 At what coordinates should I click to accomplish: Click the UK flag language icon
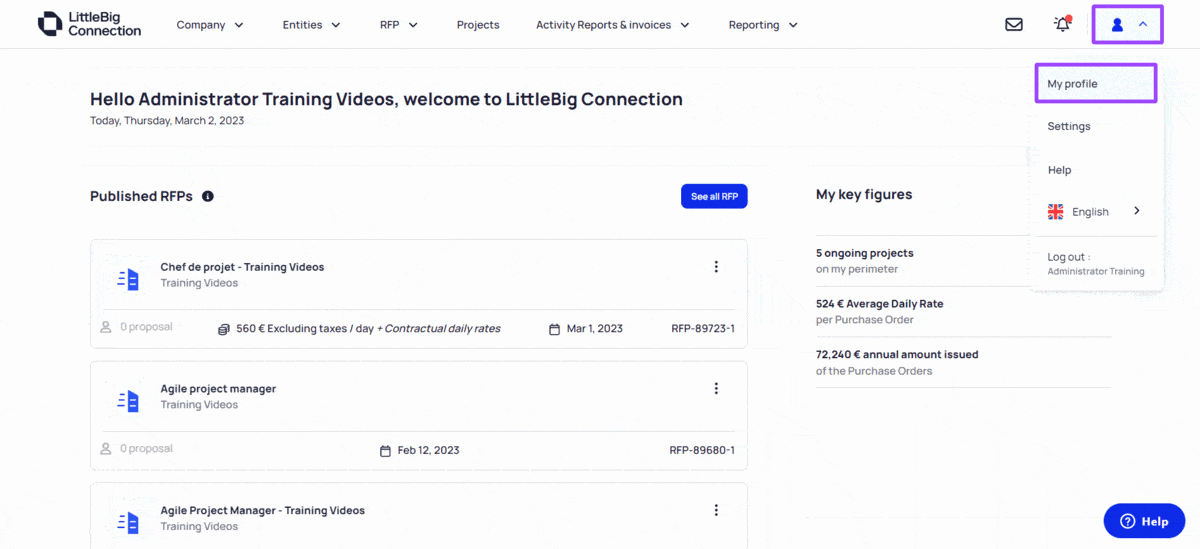tap(1055, 211)
